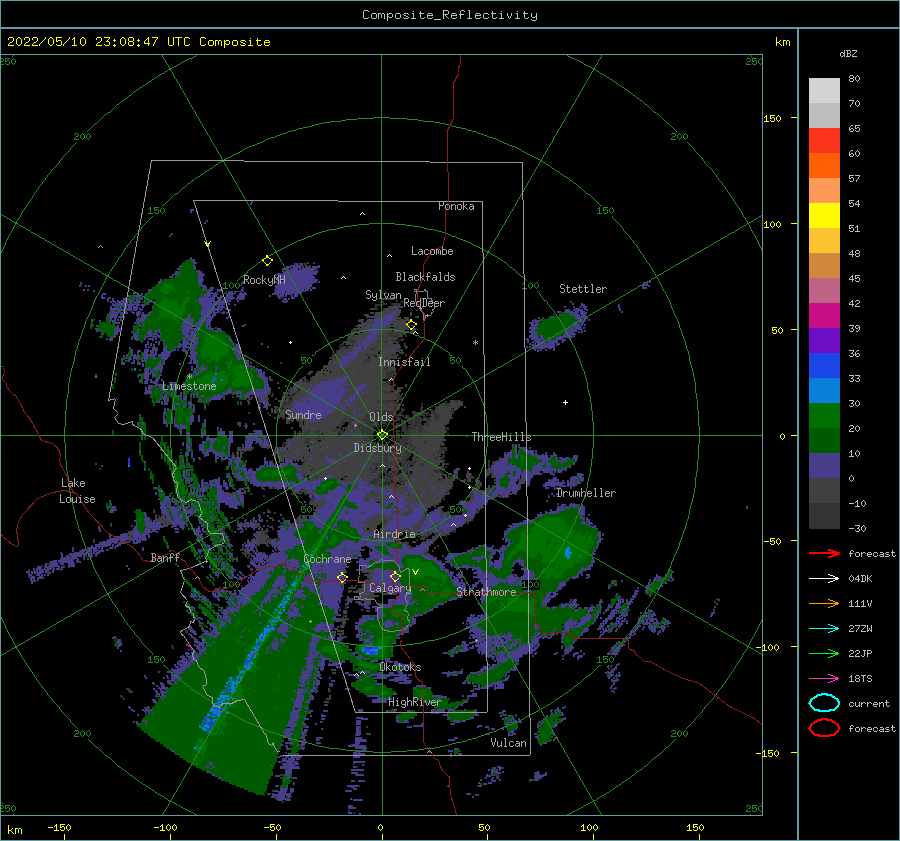Click the 18TS legend text

click(x=860, y=679)
